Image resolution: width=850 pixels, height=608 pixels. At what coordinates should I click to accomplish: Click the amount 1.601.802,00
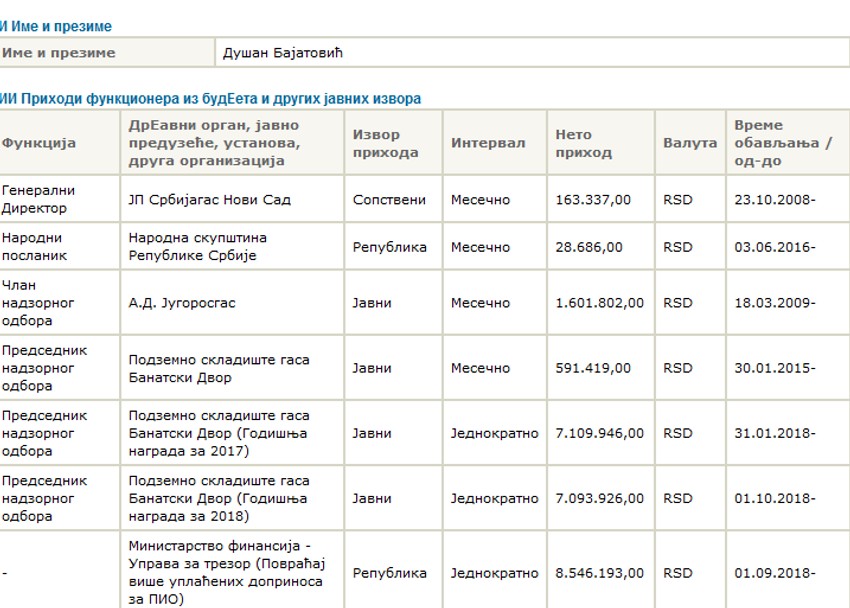click(599, 302)
